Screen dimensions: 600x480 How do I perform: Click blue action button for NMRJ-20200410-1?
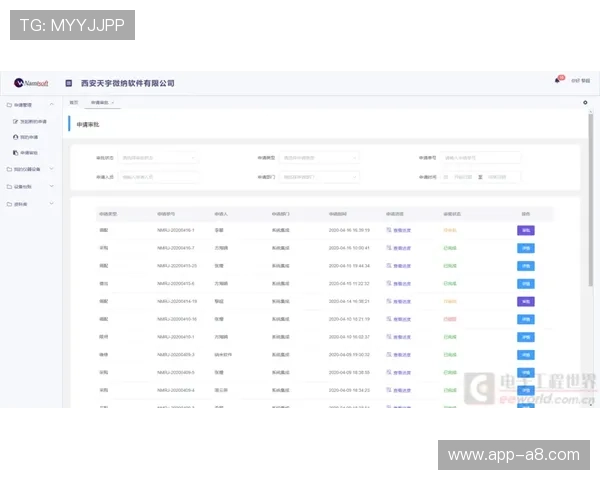[x=526, y=337]
